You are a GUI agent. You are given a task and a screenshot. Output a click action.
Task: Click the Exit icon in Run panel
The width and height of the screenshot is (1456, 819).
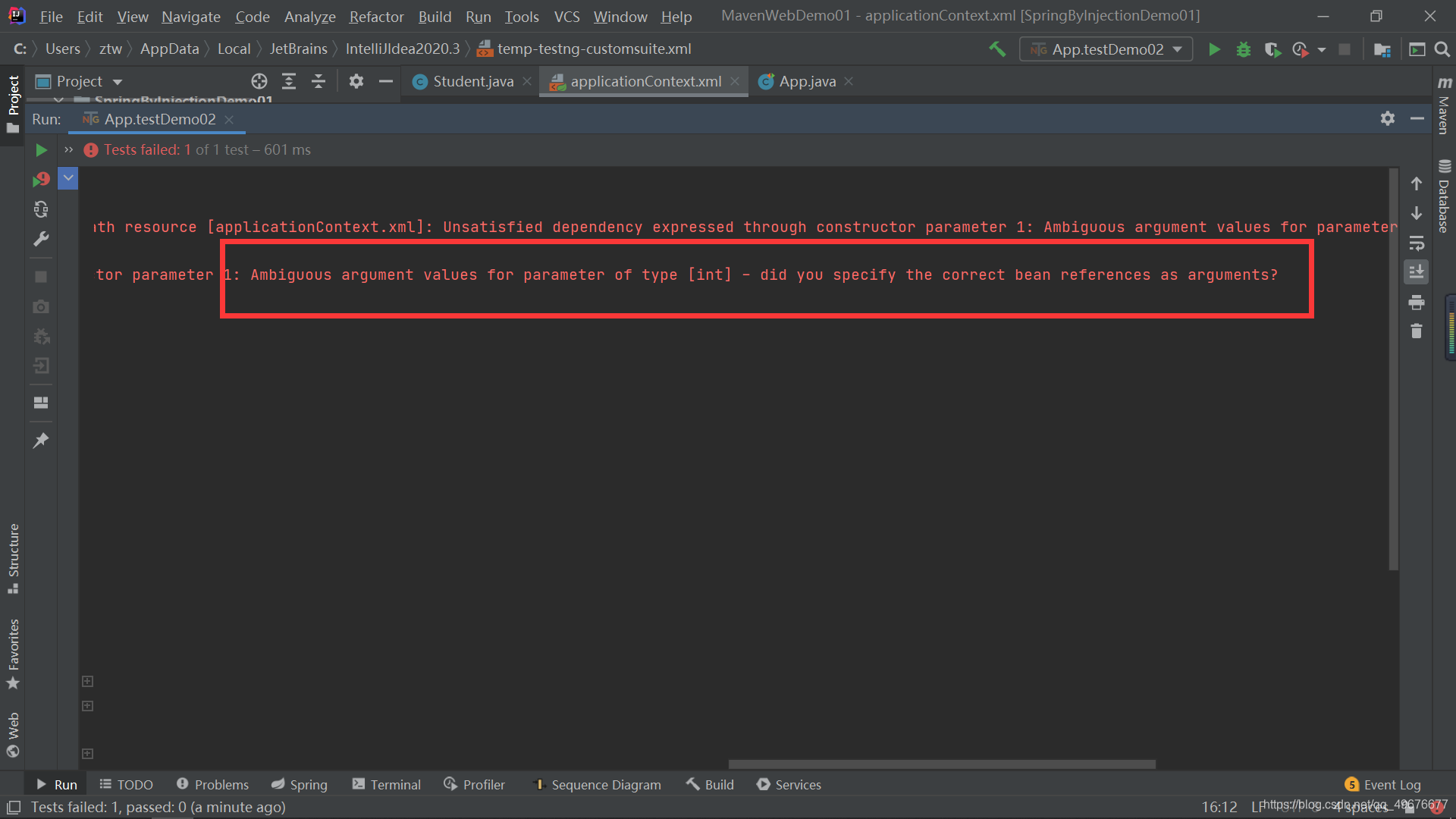click(x=41, y=366)
